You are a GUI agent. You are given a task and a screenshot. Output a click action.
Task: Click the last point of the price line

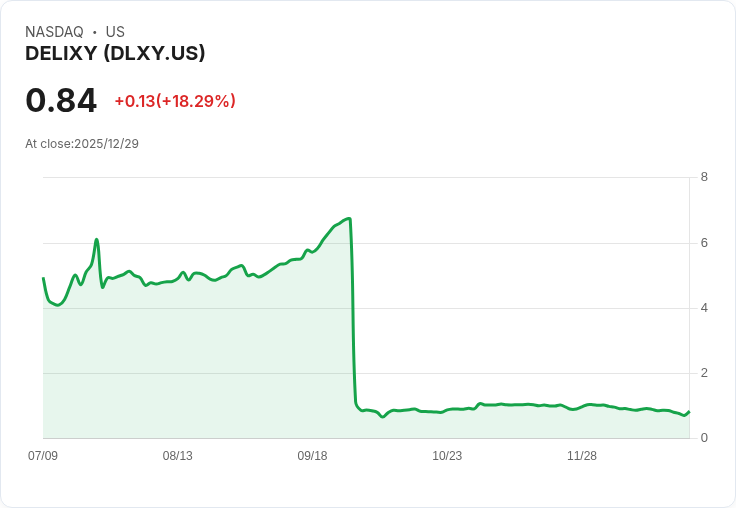click(x=689, y=411)
